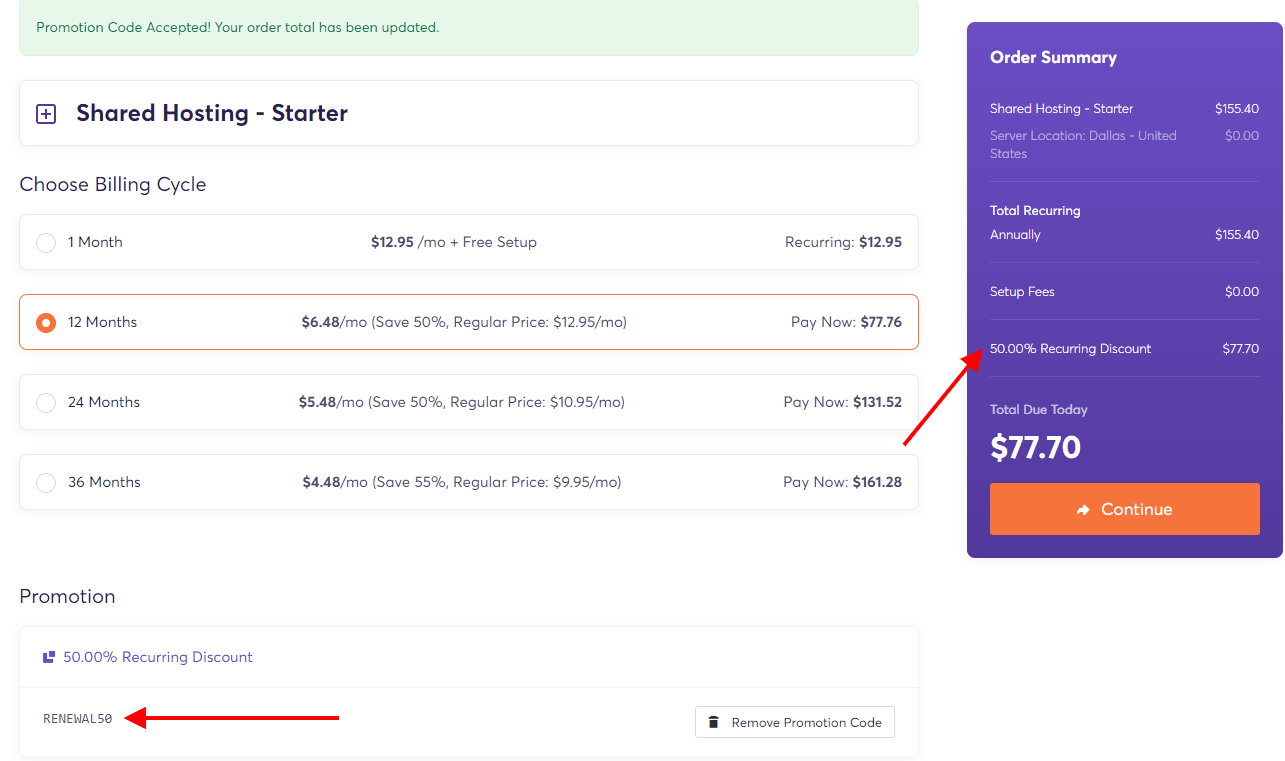The width and height of the screenshot is (1285, 761).
Task: Select the 1 Month billing cycle radio
Action: tap(46, 242)
